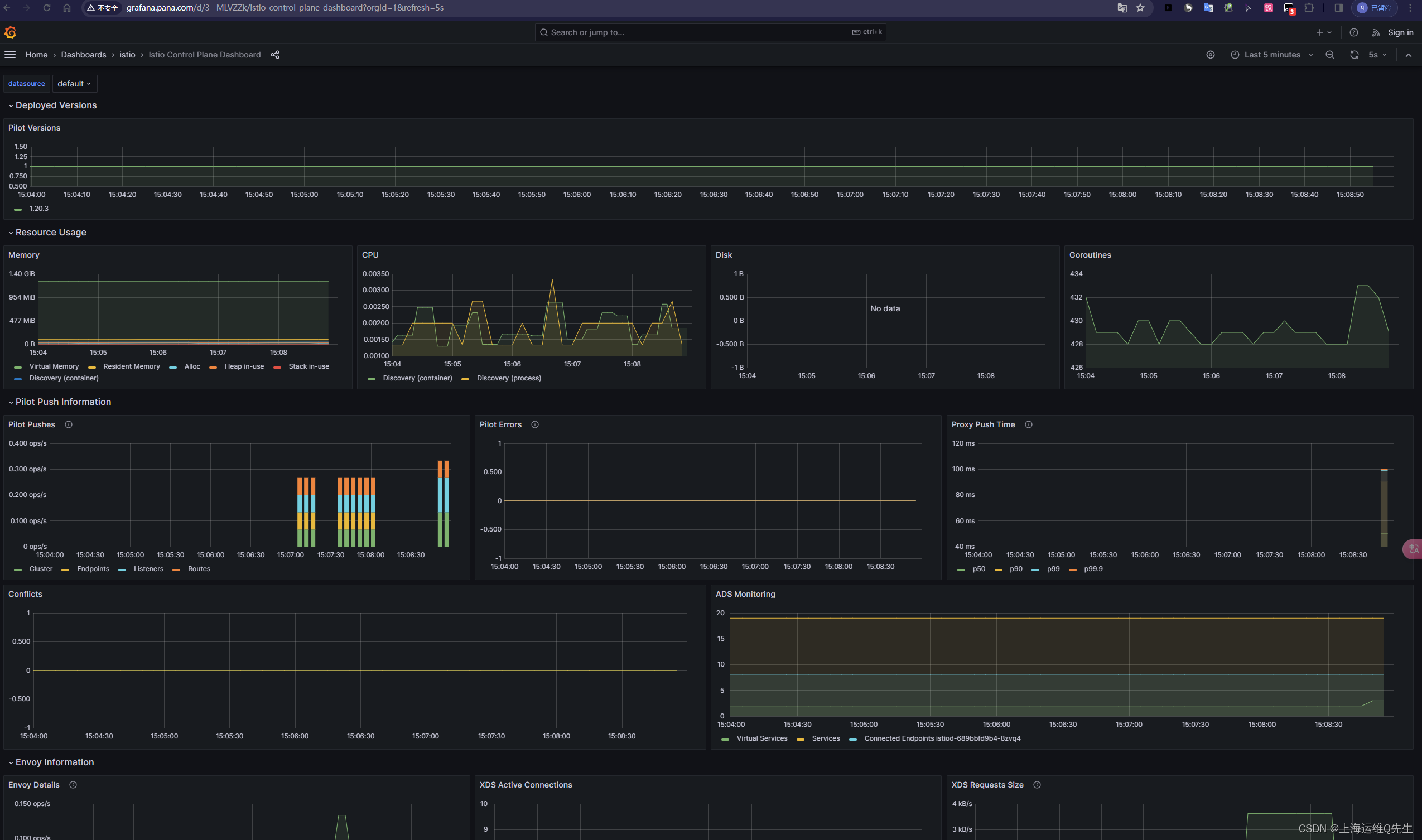The image size is (1422, 840).
Task: Open the hamburger sidebar menu
Action: click(x=10, y=55)
